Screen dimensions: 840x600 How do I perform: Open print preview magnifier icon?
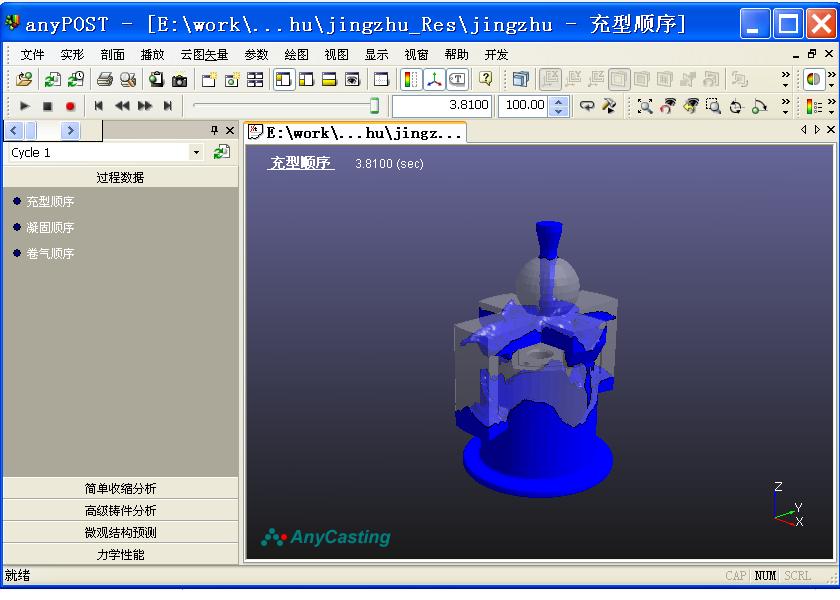tap(128, 80)
